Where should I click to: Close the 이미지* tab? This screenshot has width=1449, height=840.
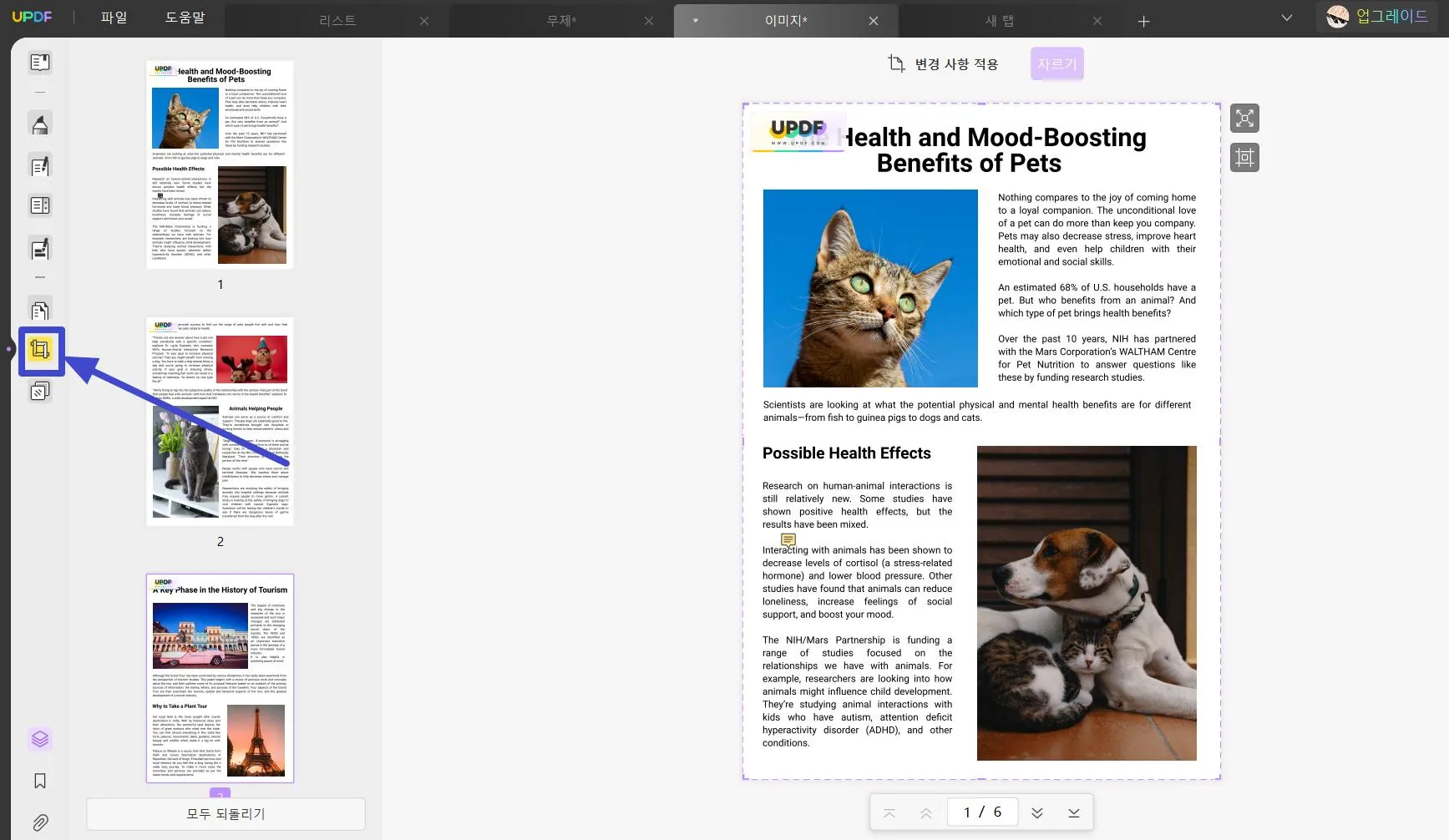pyautogui.click(x=874, y=21)
